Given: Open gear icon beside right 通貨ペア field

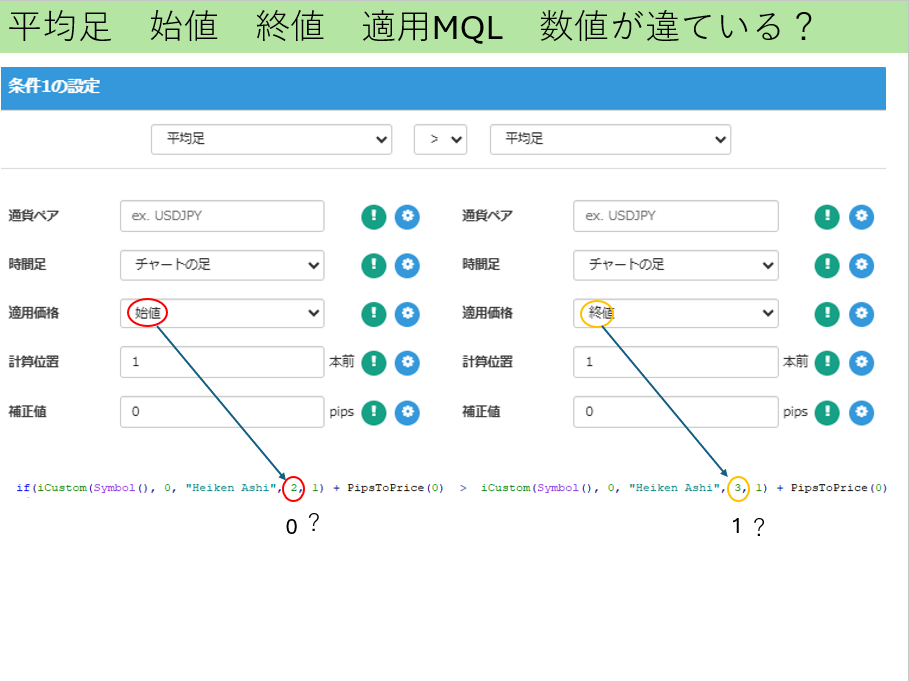Looking at the screenshot, I should coord(861,216).
